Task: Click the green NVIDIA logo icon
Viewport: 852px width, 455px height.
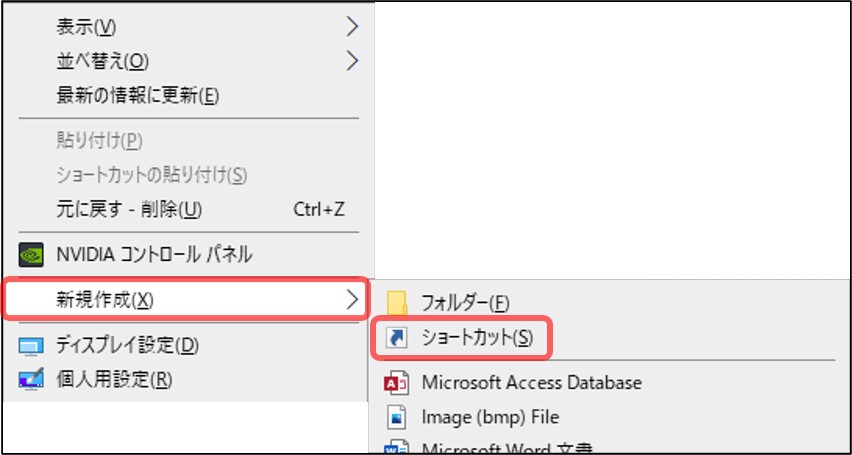Action: 31,254
